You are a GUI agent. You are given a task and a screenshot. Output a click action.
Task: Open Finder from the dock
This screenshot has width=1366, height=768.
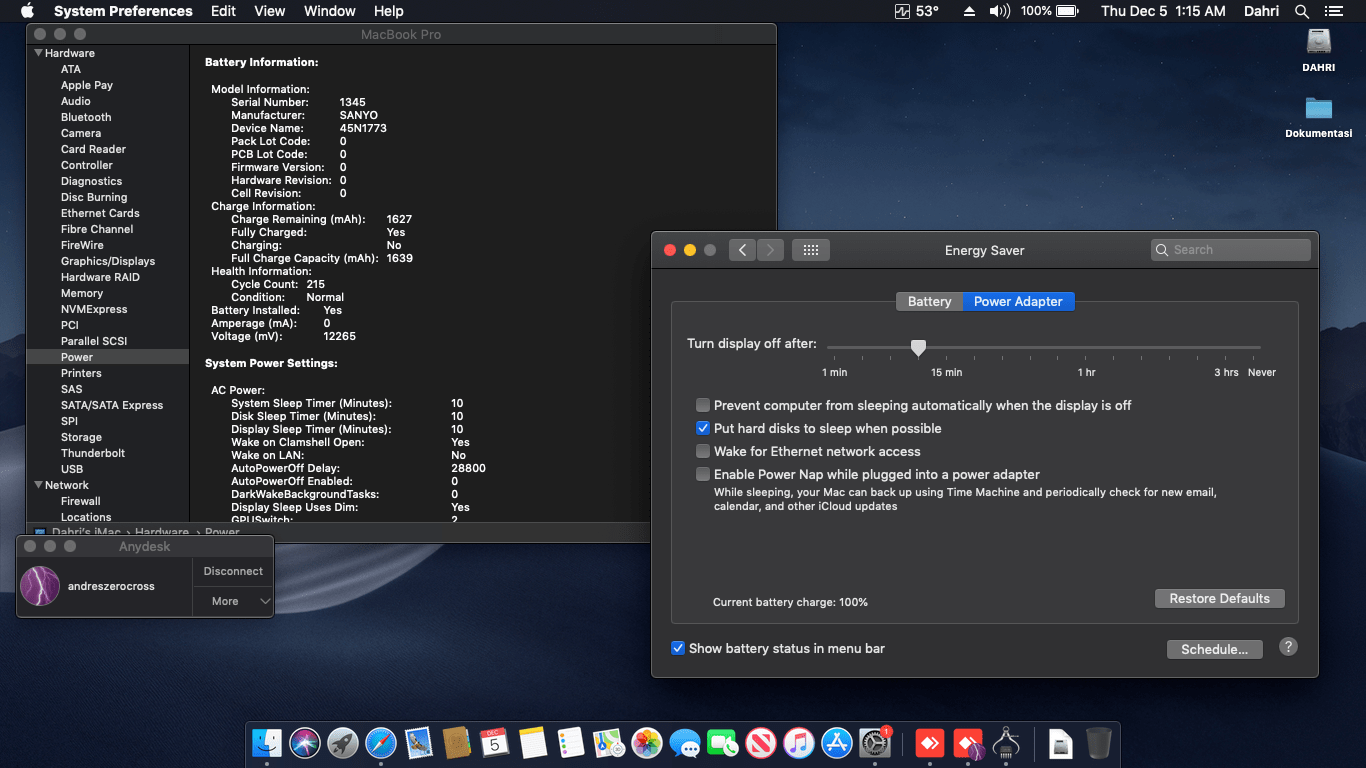[x=267, y=743]
